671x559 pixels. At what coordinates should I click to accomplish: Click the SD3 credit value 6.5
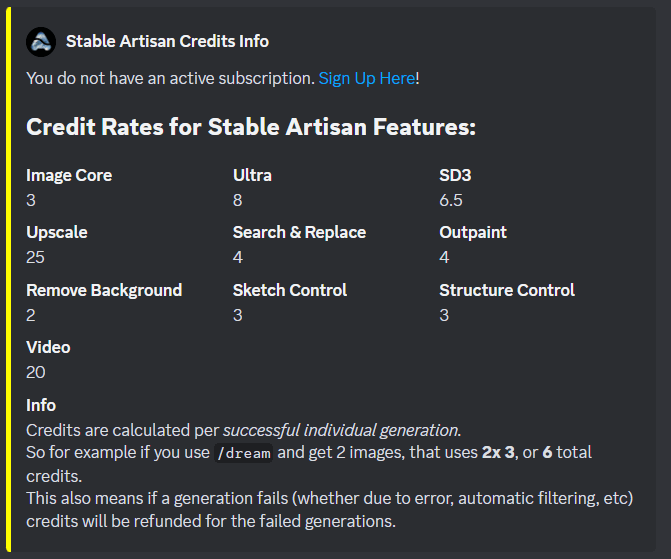point(451,200)
